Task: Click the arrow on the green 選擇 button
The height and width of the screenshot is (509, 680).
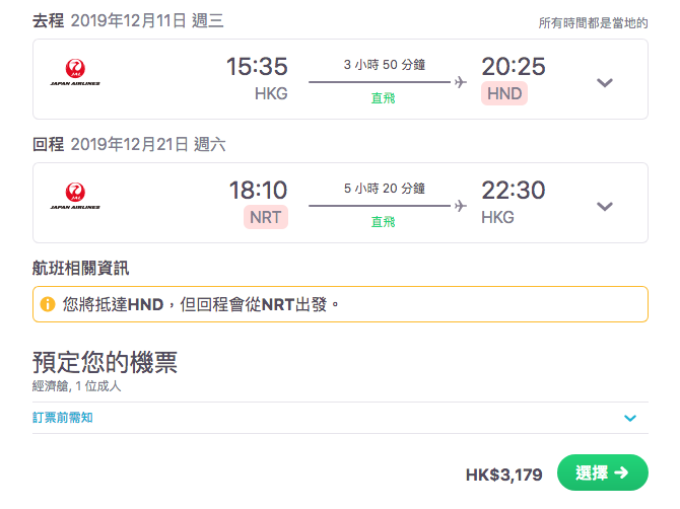Action: coord(621,472)
